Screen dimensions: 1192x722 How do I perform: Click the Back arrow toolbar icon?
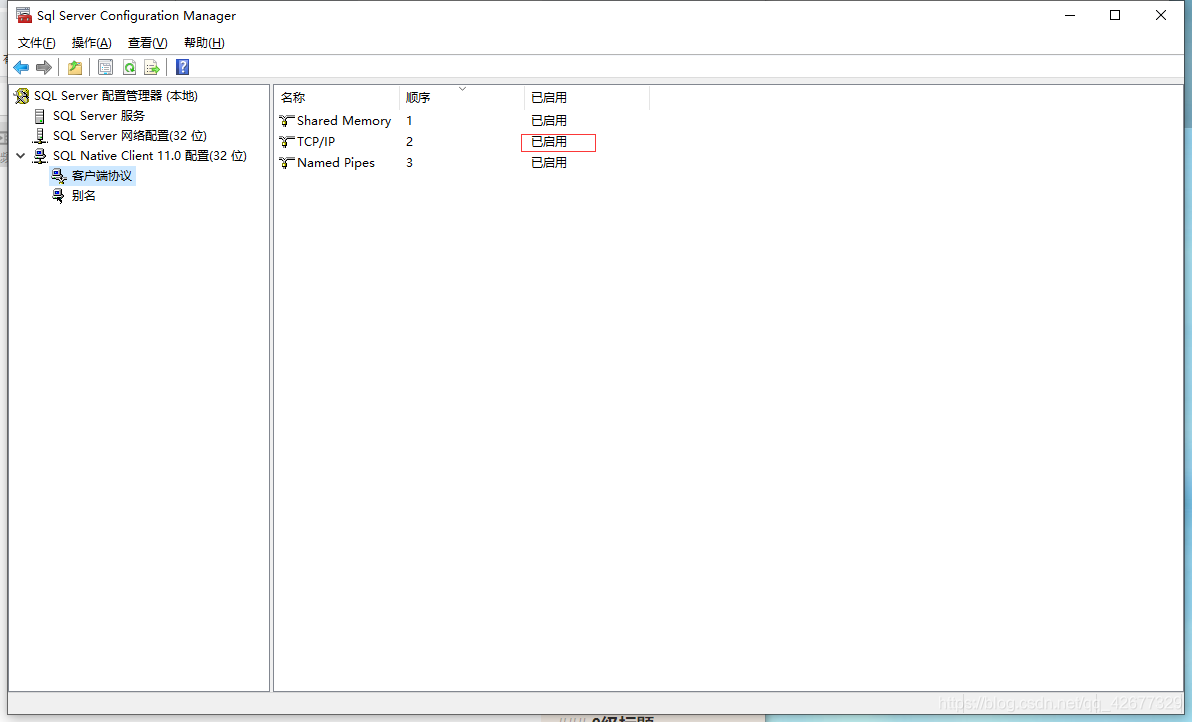pos(21,68)
